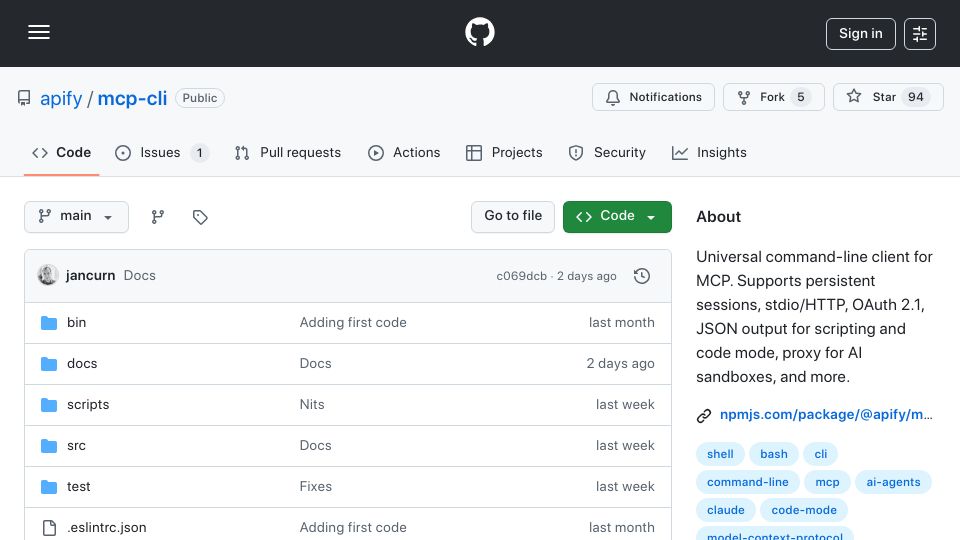Open the bin folder
The height and width of the screenshot is (540, 960).
coord(77,323)
